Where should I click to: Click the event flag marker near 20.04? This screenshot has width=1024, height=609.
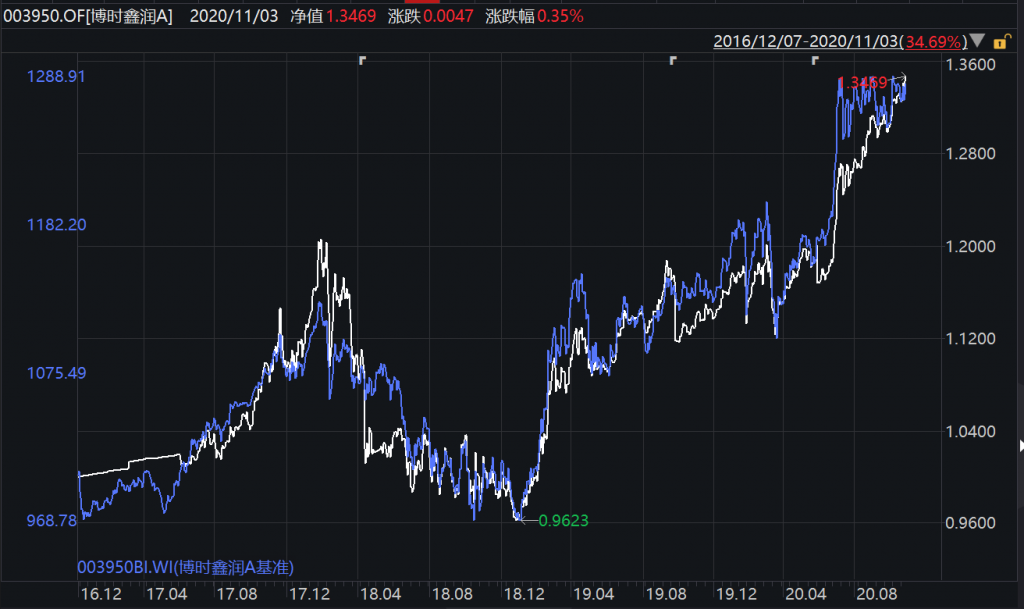pos(815,61)
